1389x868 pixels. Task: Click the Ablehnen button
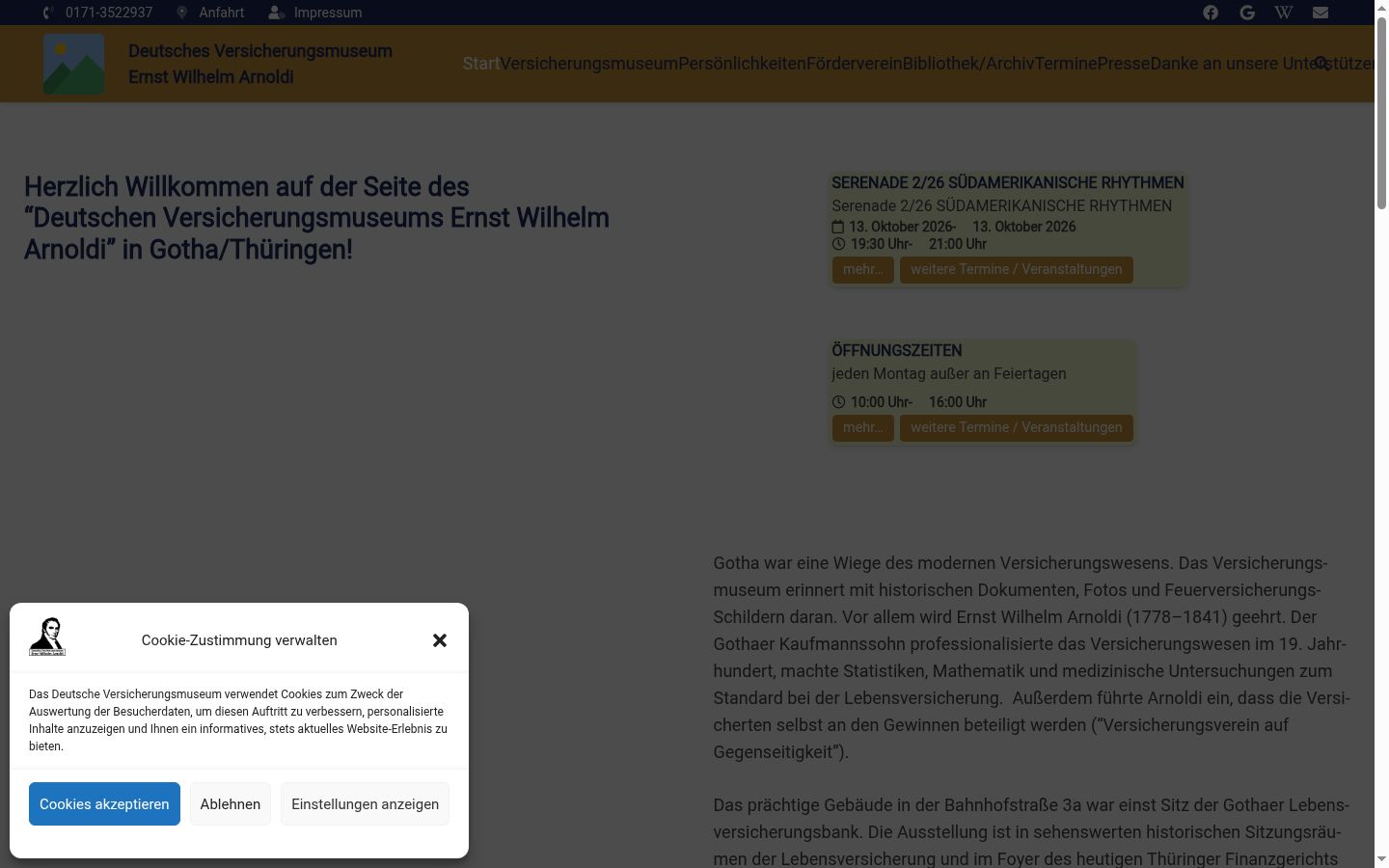[x=231, y=804]
